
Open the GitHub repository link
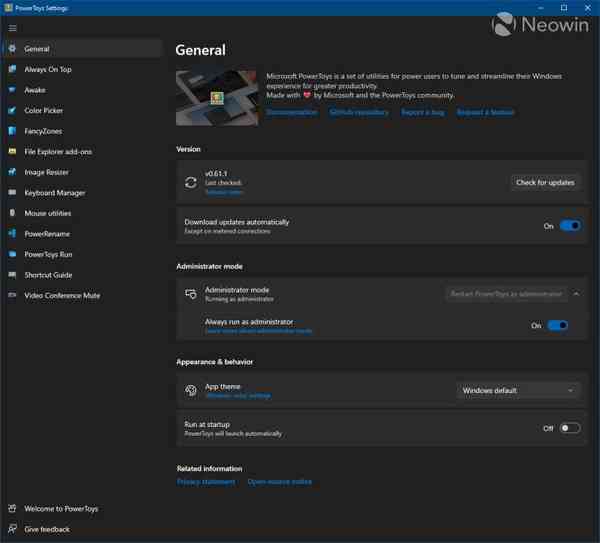click(x=359, y=112)
